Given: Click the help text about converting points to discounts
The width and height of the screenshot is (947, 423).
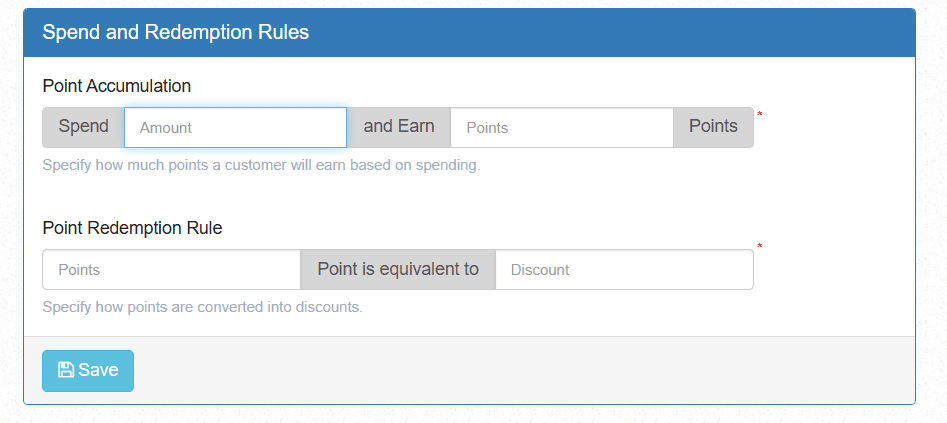Looking at the screenshot, I should pyautogui.click(x=202, y=307).
